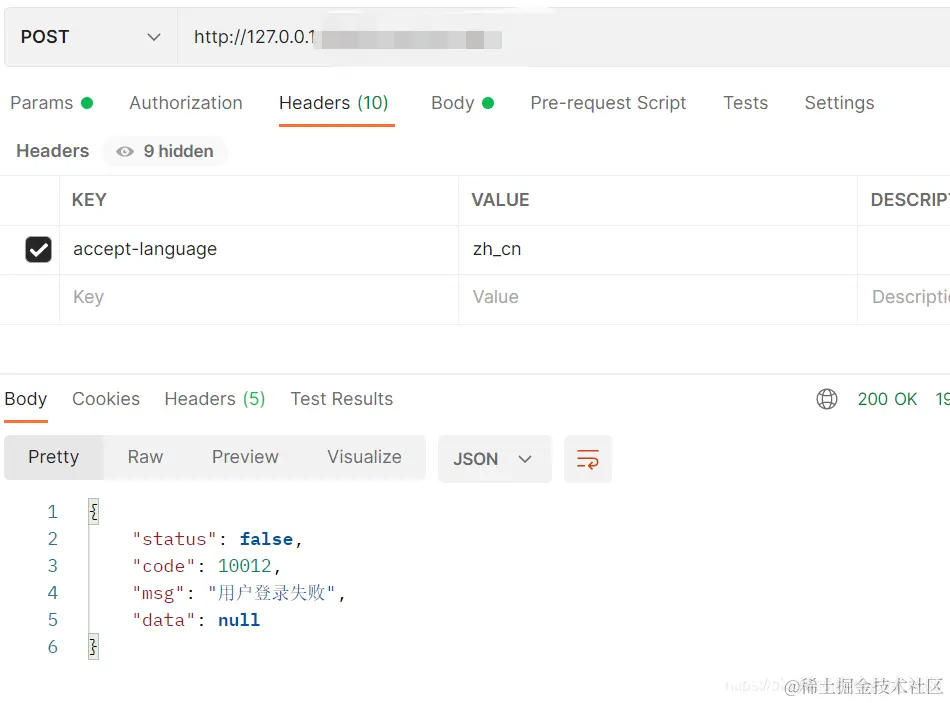Click the KEY column header
This screenshot has width=950, height=703.
[89, 200]
